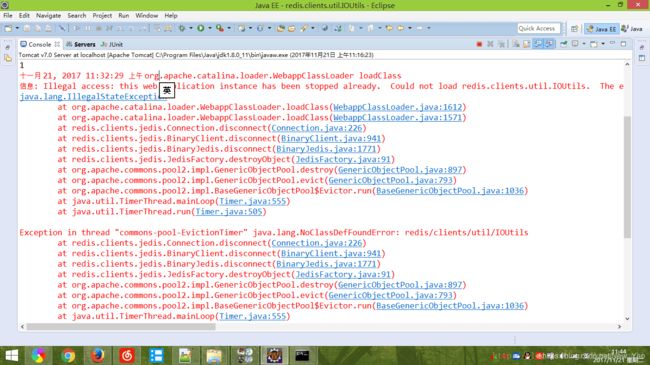Open the Help menu
650x365 pixels.
click(x=171, y=15)
